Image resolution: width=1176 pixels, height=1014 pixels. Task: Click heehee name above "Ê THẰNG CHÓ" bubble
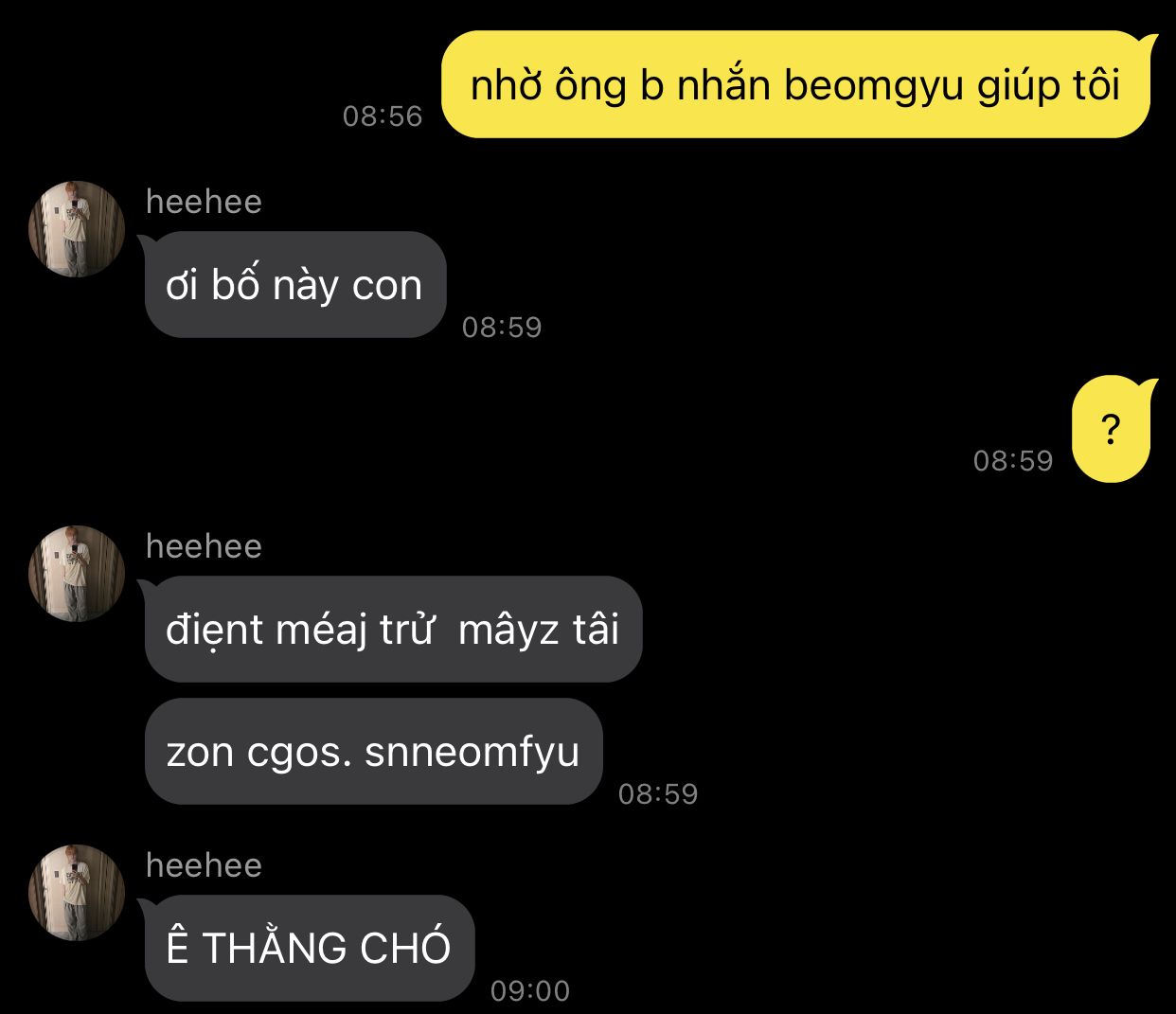pyautogui.click(x=204, y=865)
